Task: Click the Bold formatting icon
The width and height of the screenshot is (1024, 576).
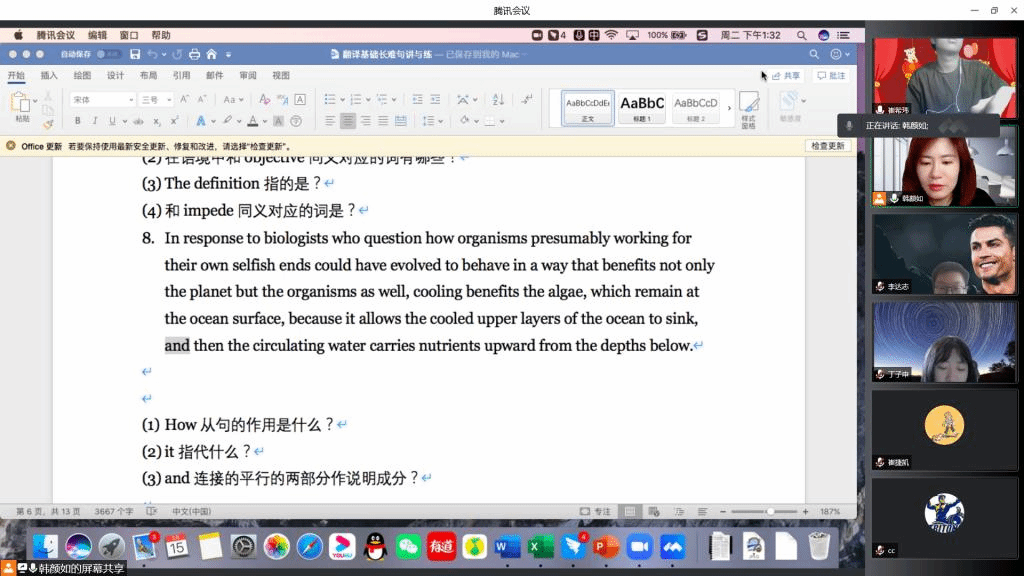Action: (75, 121)
